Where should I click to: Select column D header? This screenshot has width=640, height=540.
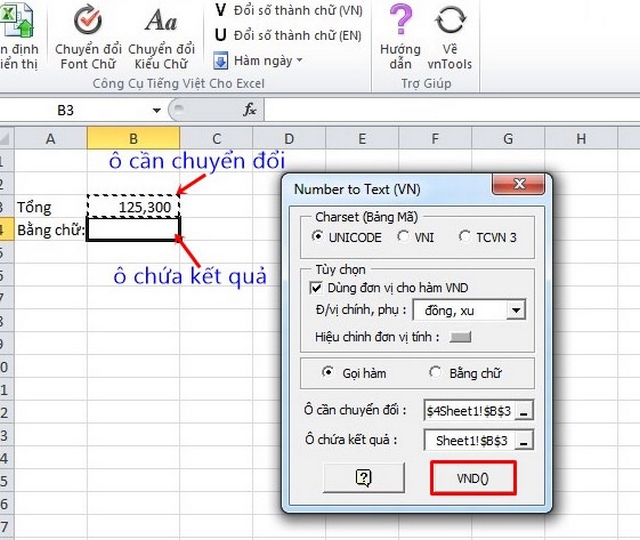pos(289,139)
